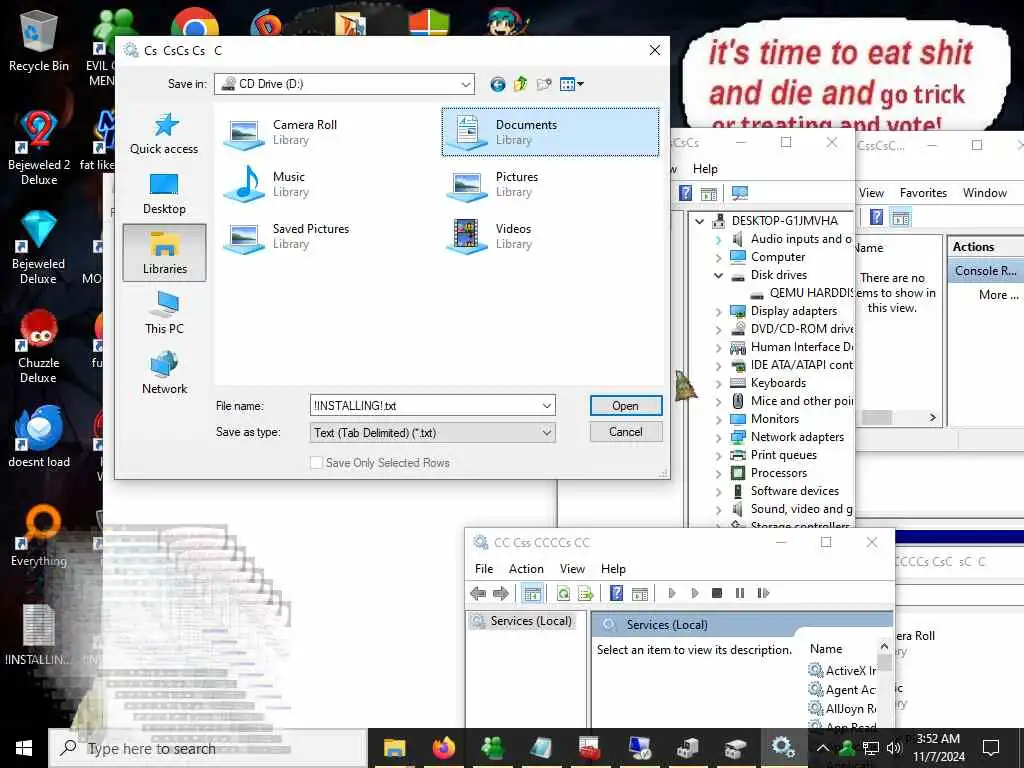Click the File name input field
Screen dimensions: 1024x768
[x=424, y=406]
